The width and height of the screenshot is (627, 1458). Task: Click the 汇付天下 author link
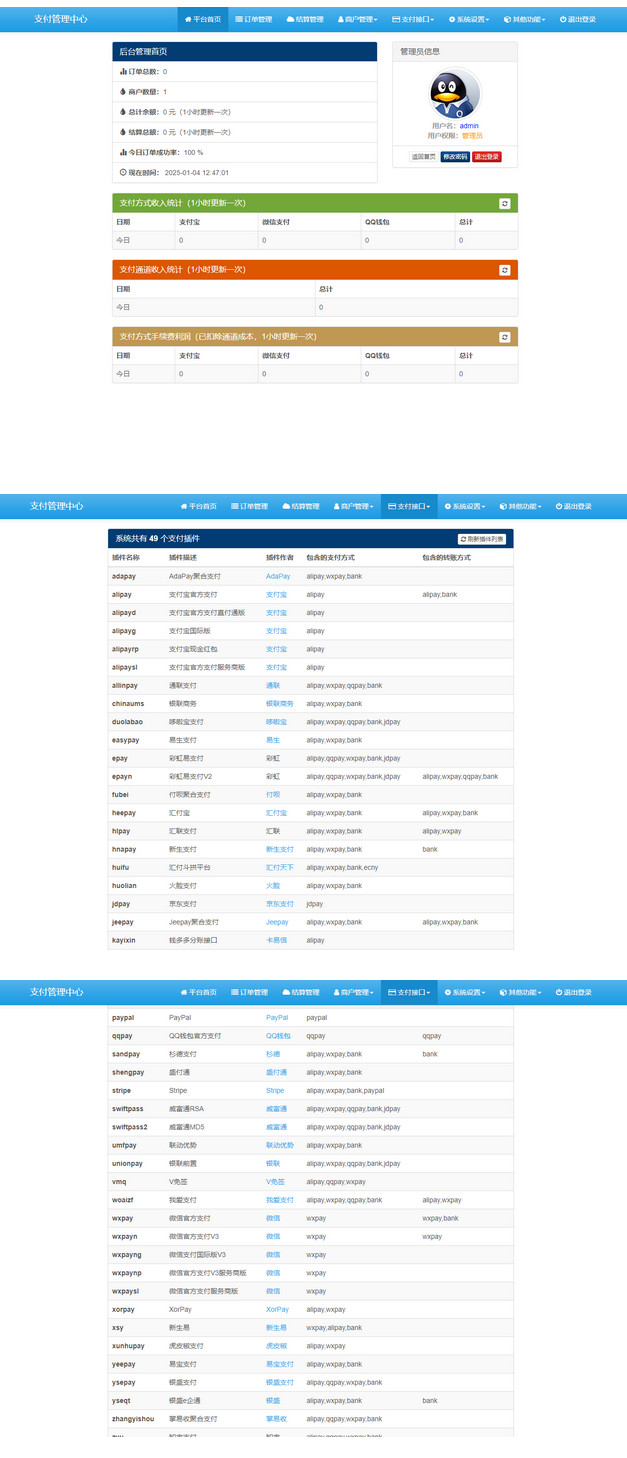pos(279,867)
